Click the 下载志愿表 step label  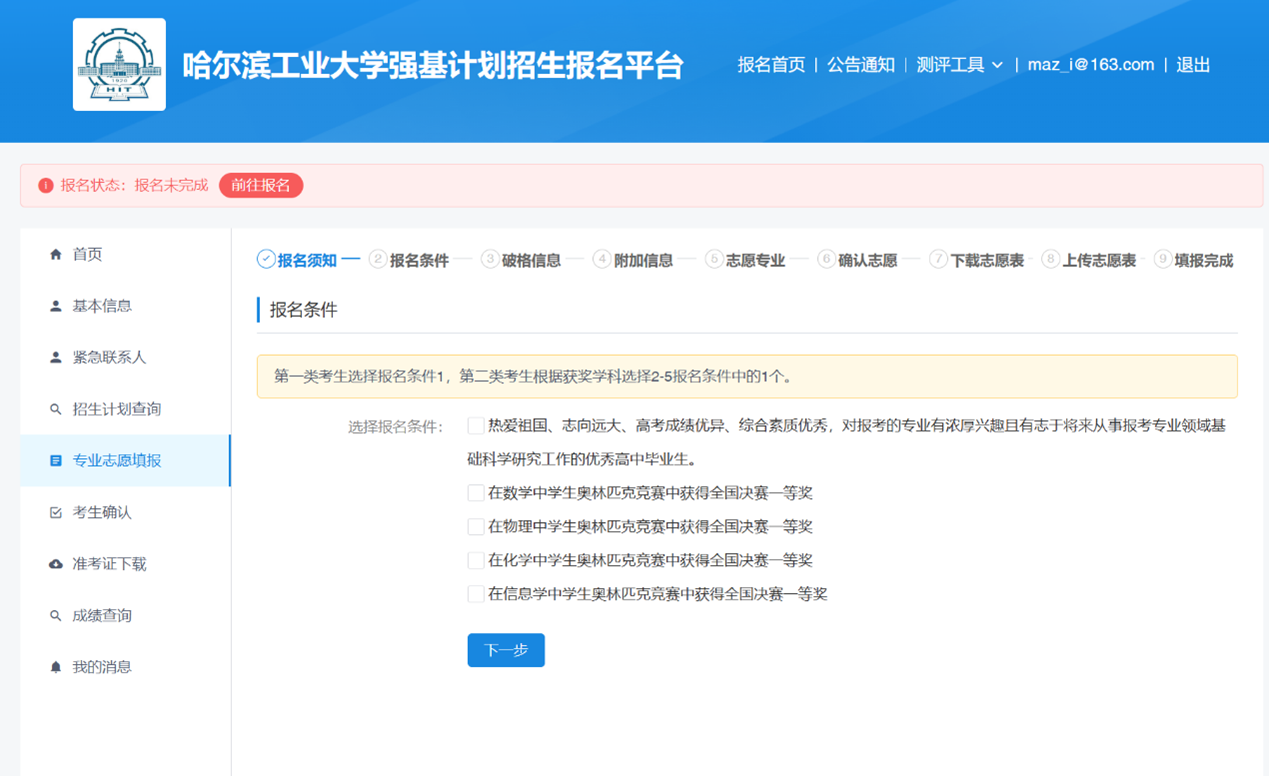pyautogui.click(x=987, y=260)
